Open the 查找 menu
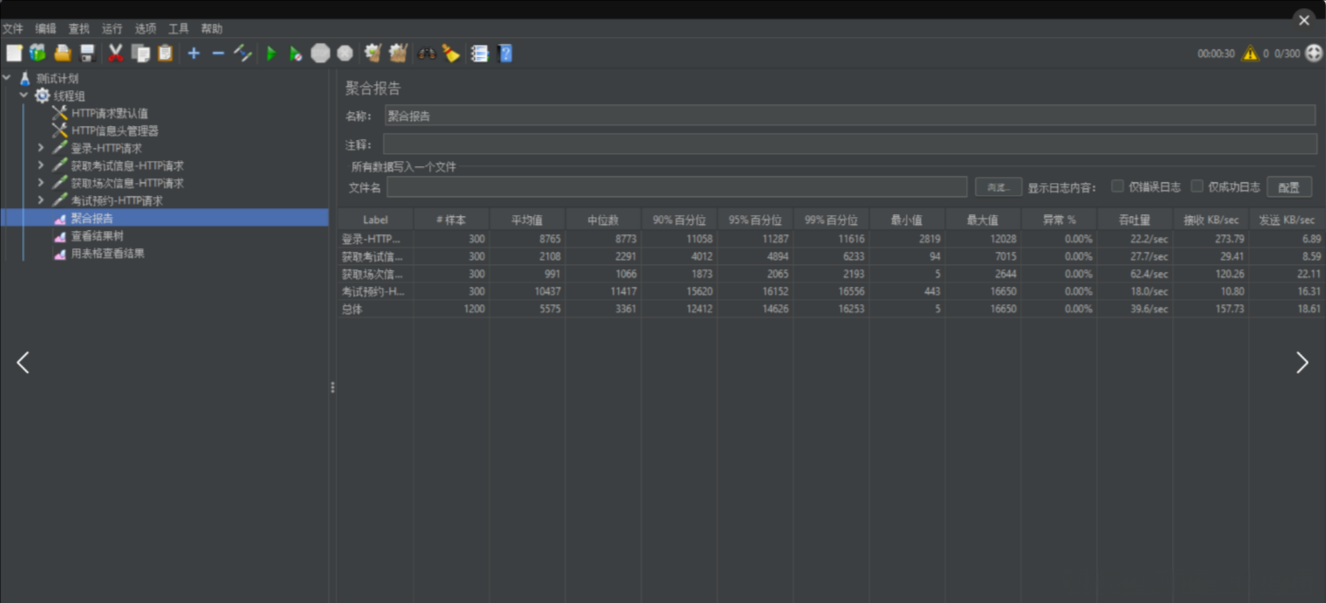 (x=79, y=29)
